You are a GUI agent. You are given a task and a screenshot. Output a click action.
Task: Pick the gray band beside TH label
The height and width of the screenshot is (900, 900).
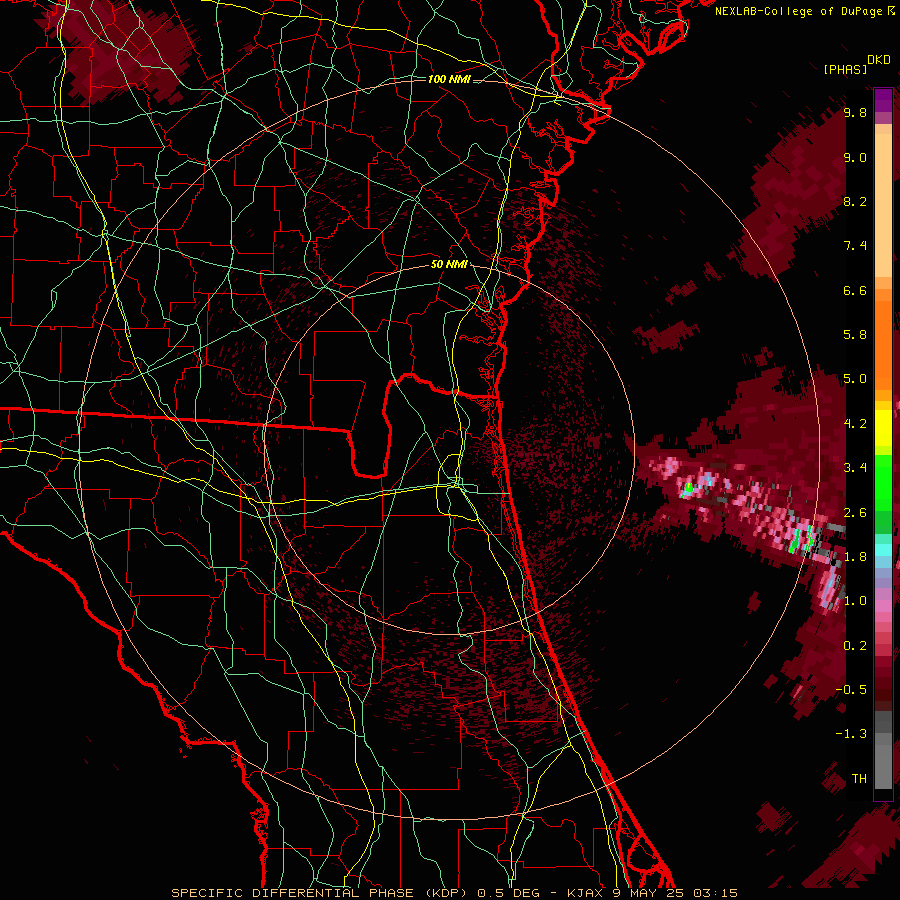coord(883,766)
